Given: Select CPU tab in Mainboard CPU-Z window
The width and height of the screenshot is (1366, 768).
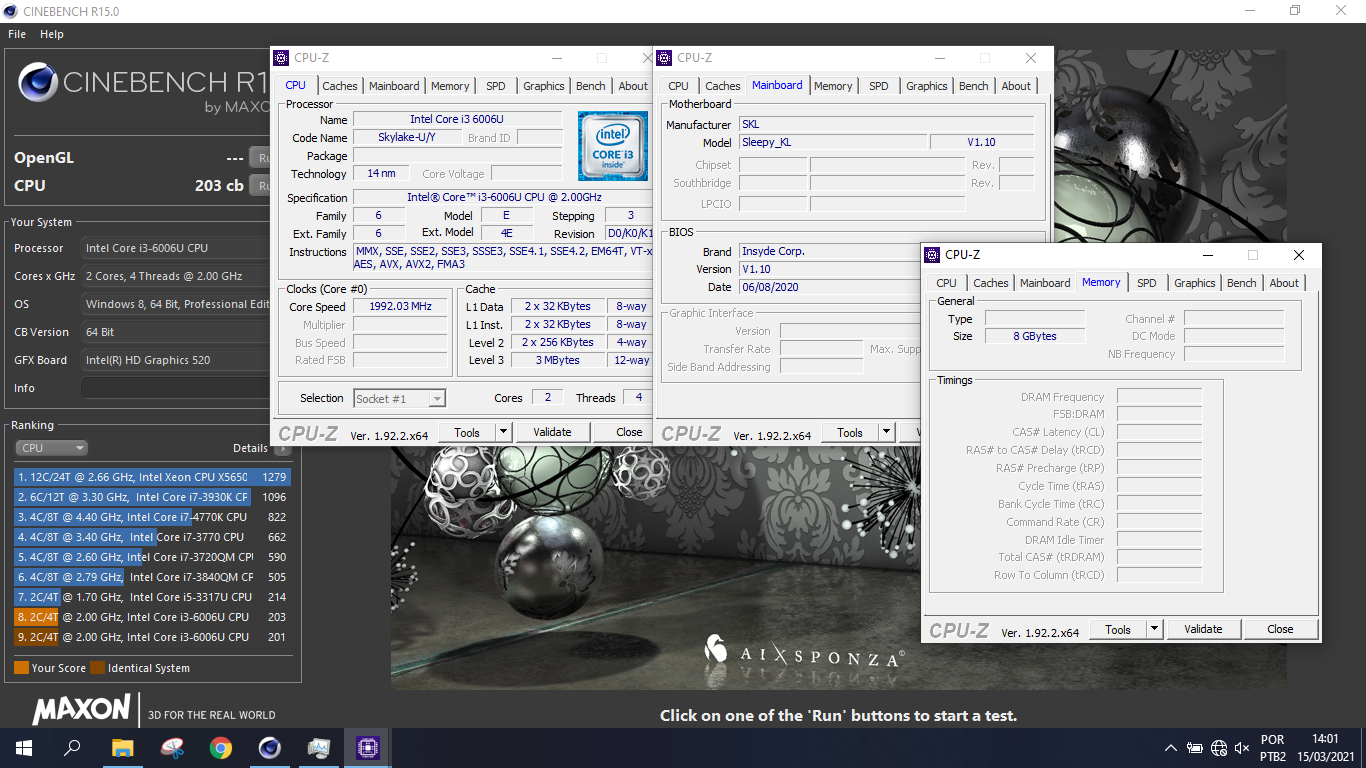Looking at the screenshot, I should pos(678,86).
